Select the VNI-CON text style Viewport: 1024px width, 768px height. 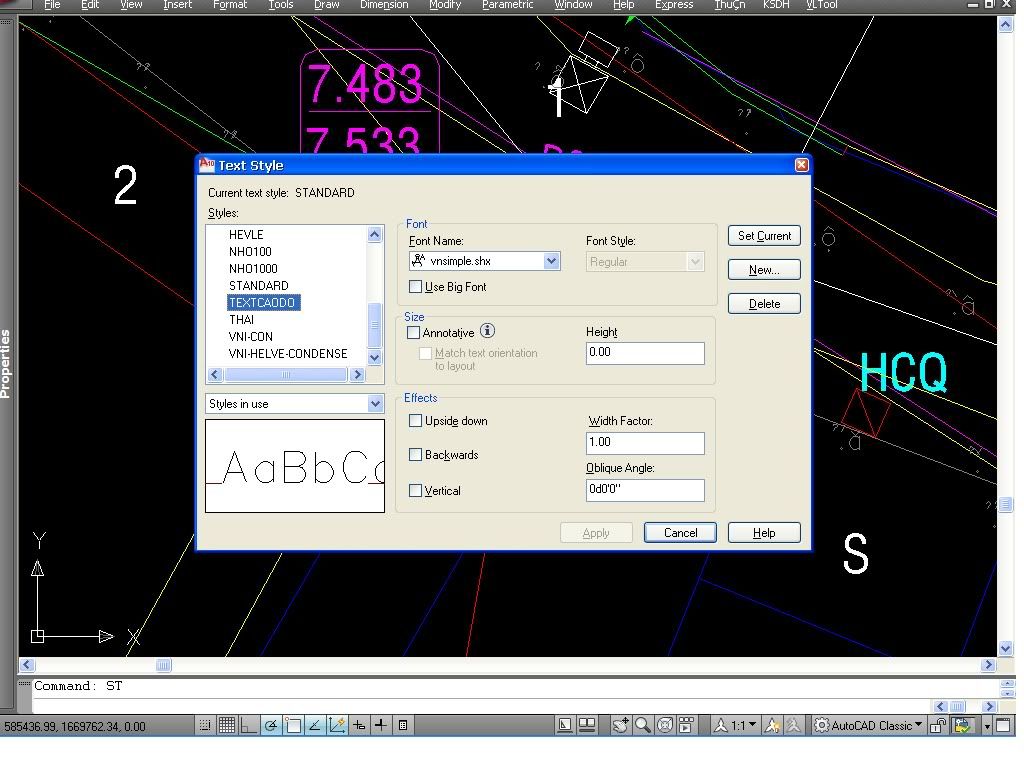click(251, 336)
